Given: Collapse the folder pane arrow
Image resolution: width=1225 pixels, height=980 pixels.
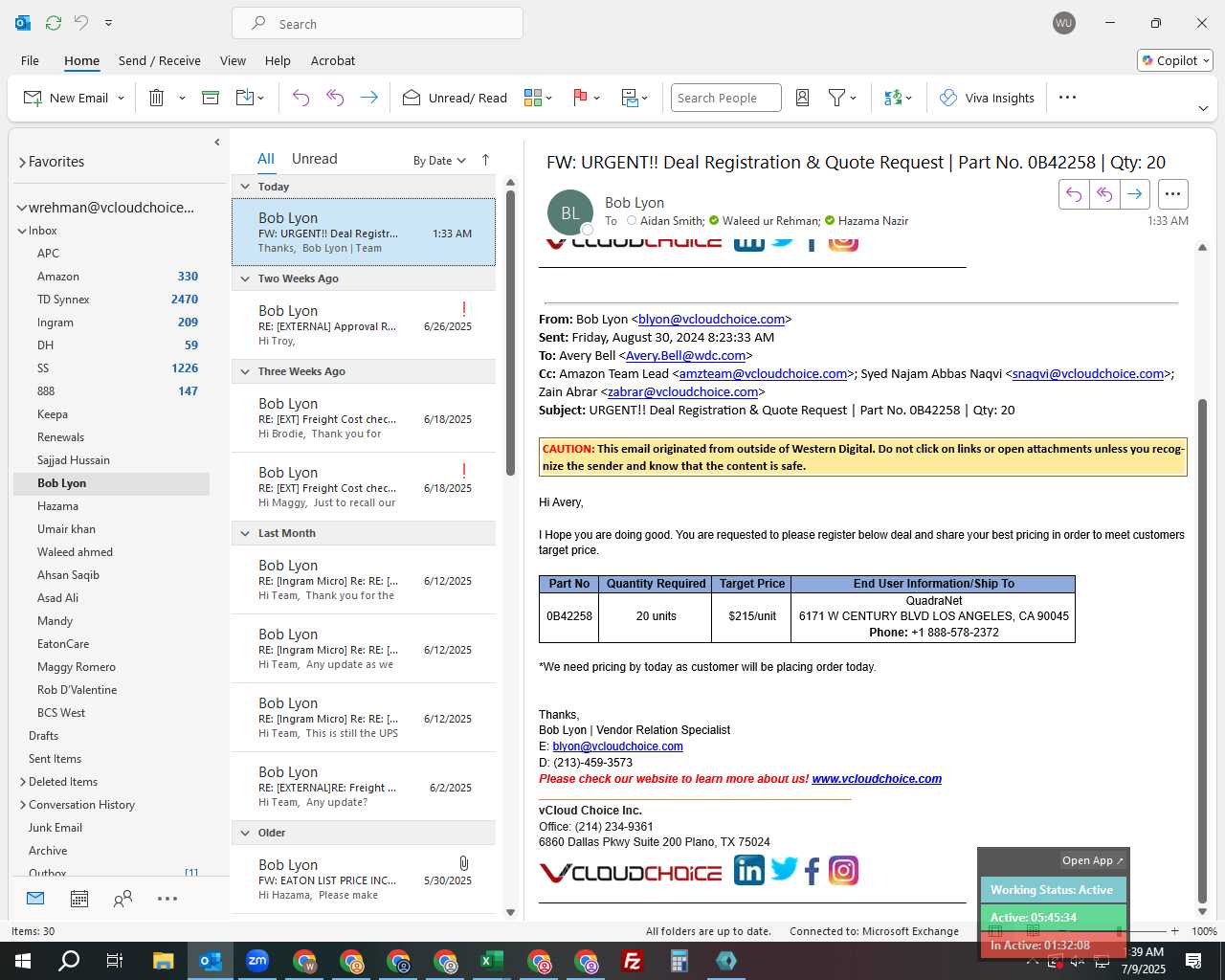Looking at the screenshot, I should 217,142.
